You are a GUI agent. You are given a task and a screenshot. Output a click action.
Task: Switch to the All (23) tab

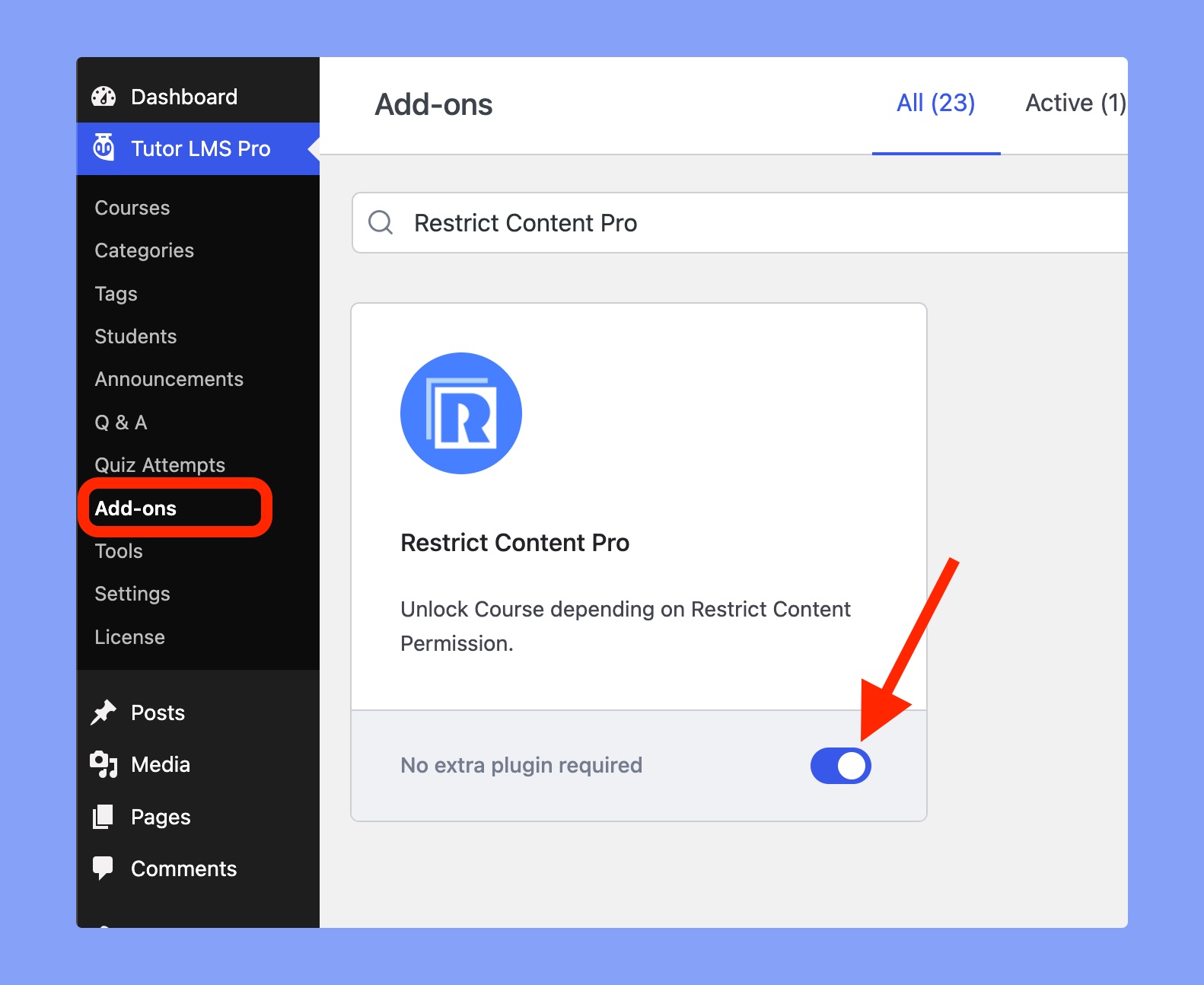[936, 103]
